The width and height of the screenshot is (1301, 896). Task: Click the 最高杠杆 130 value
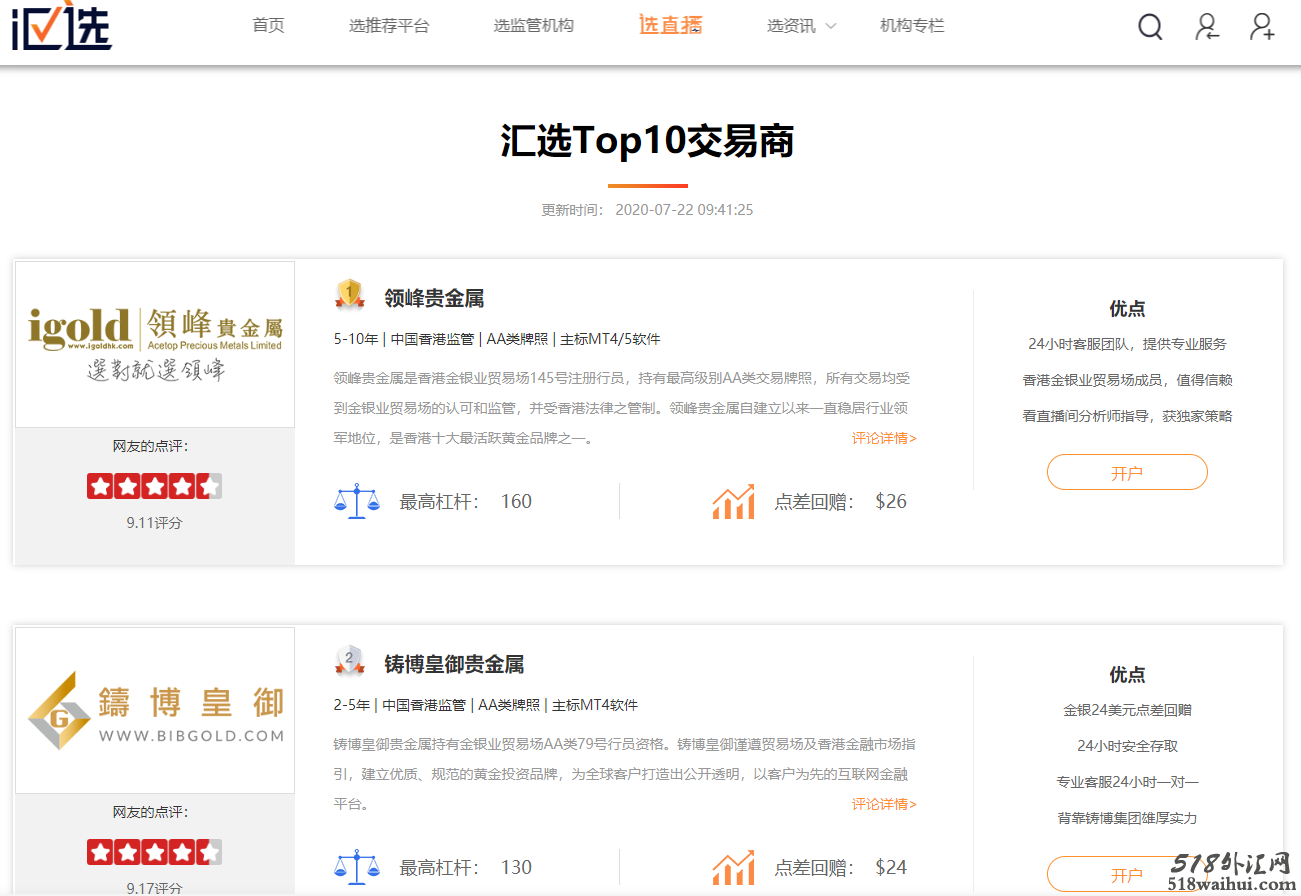click(516, 867)
